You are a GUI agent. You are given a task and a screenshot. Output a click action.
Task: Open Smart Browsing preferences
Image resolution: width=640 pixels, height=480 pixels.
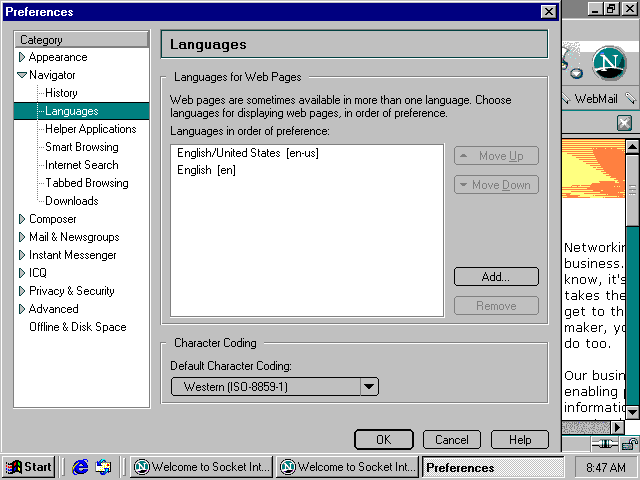point(82,147)
